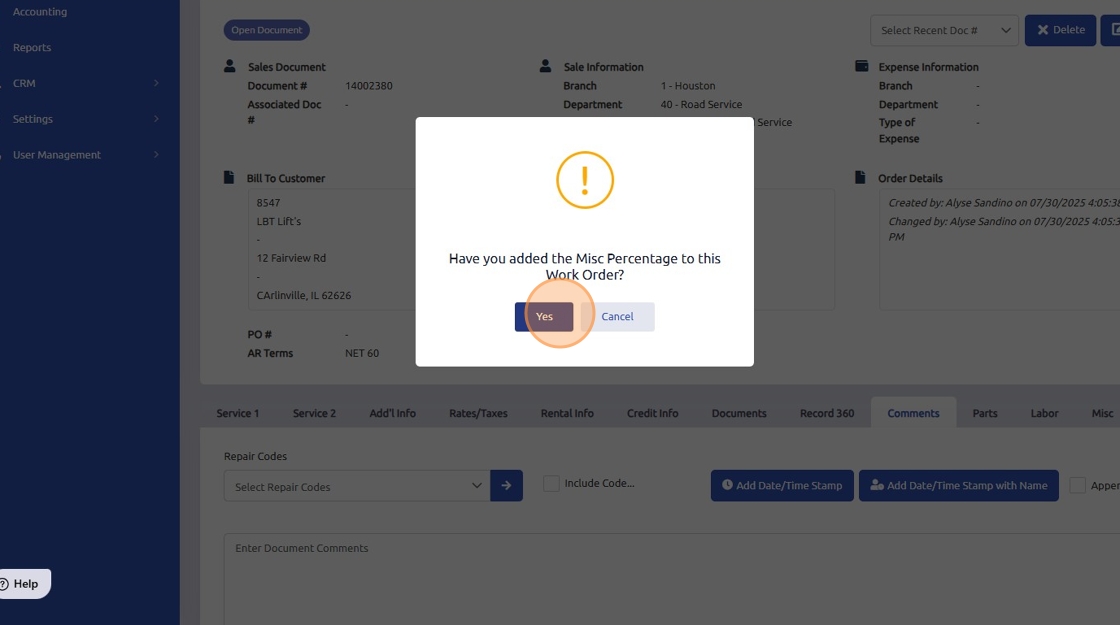
Task: Click the Sale Information person icon
Action: [x=545, y=66]
